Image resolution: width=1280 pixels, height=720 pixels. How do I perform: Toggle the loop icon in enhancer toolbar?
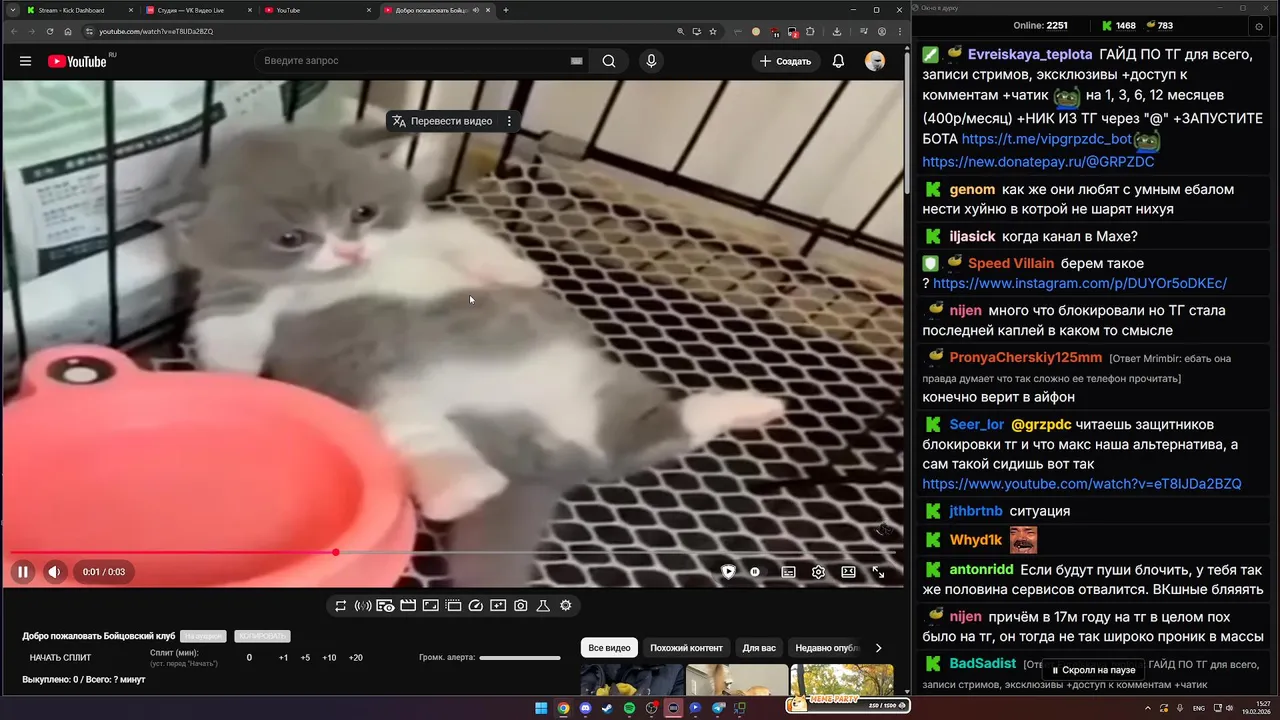coord(341,605)
